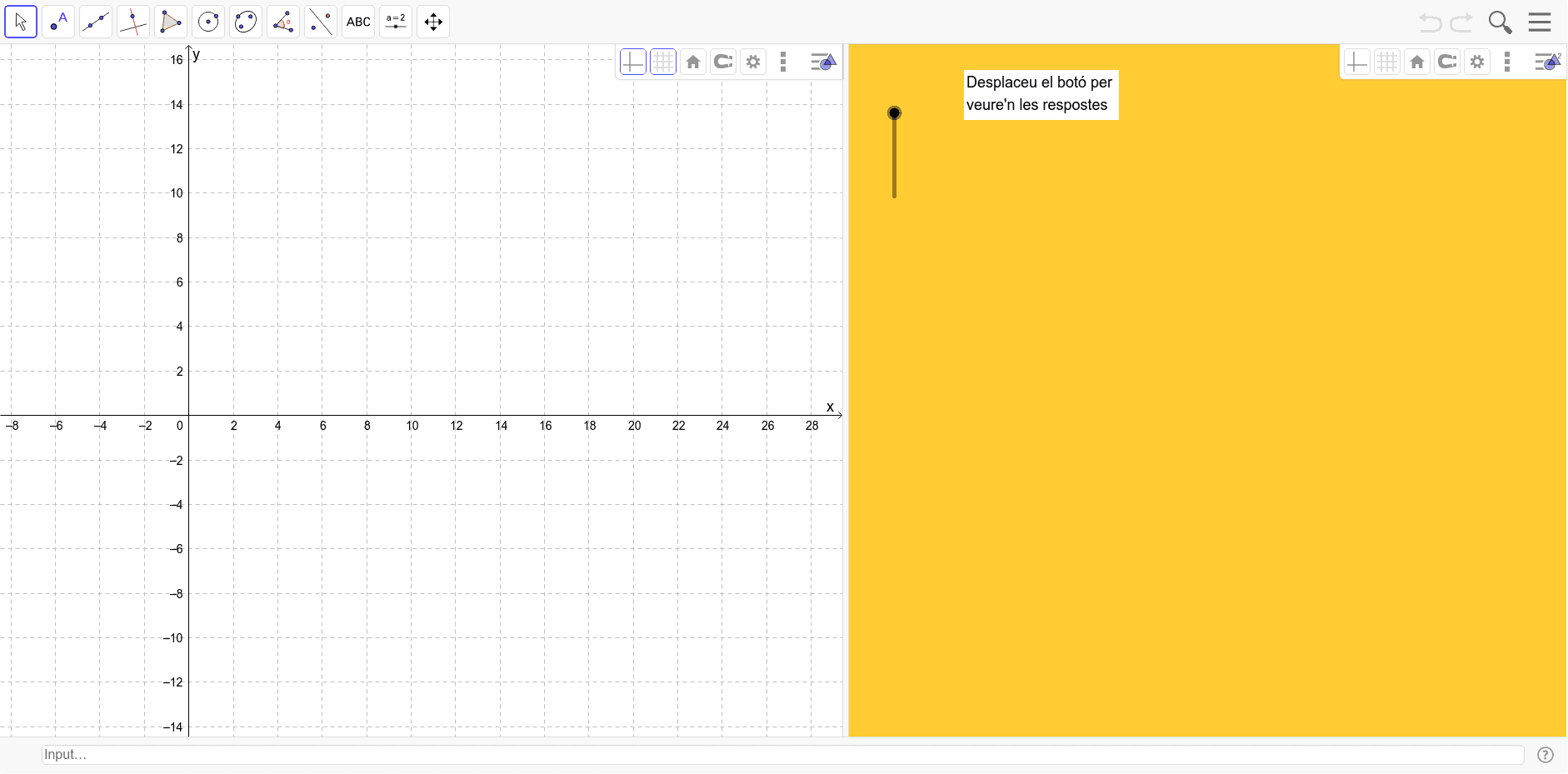Screen dimensions: 1568x774
Task: Toggle grid in right yellow view
Action: (x=1387, y=62)
